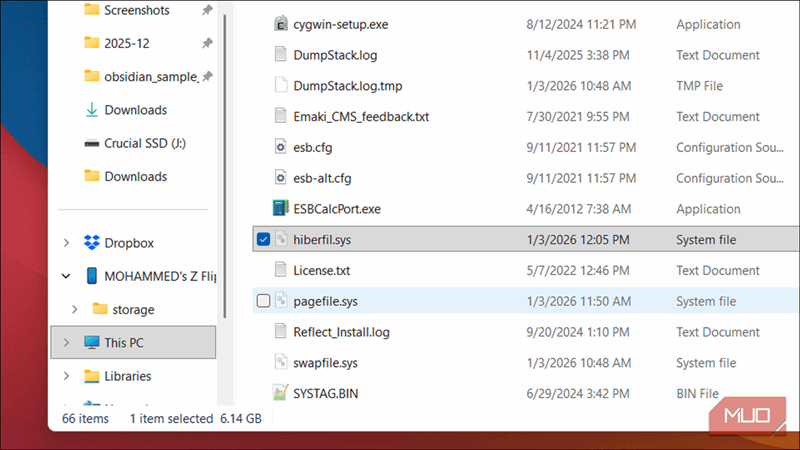Select Emaki_CMS_feedback.txt in the list
This screenshot has height=450, width=800.
tap(360, 116)
